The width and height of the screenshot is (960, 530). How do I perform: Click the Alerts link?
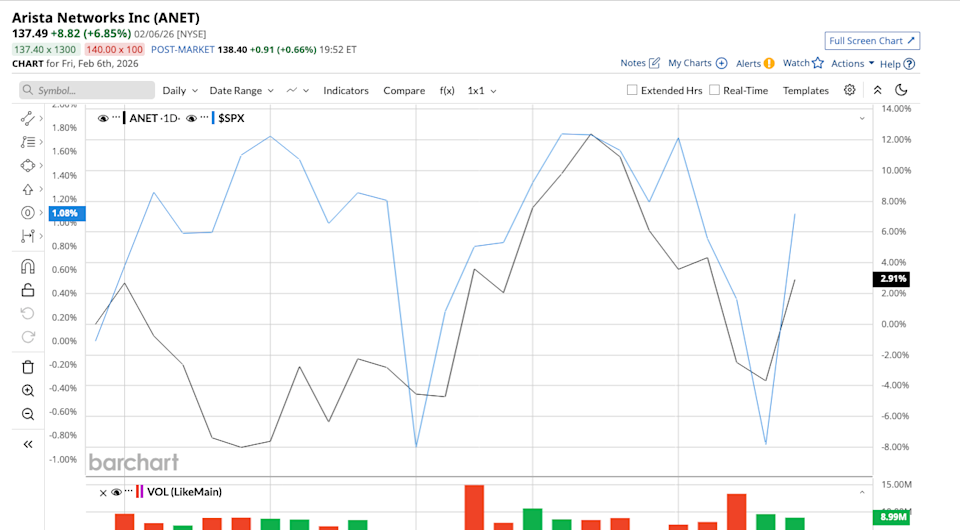(x=748, y=64)
